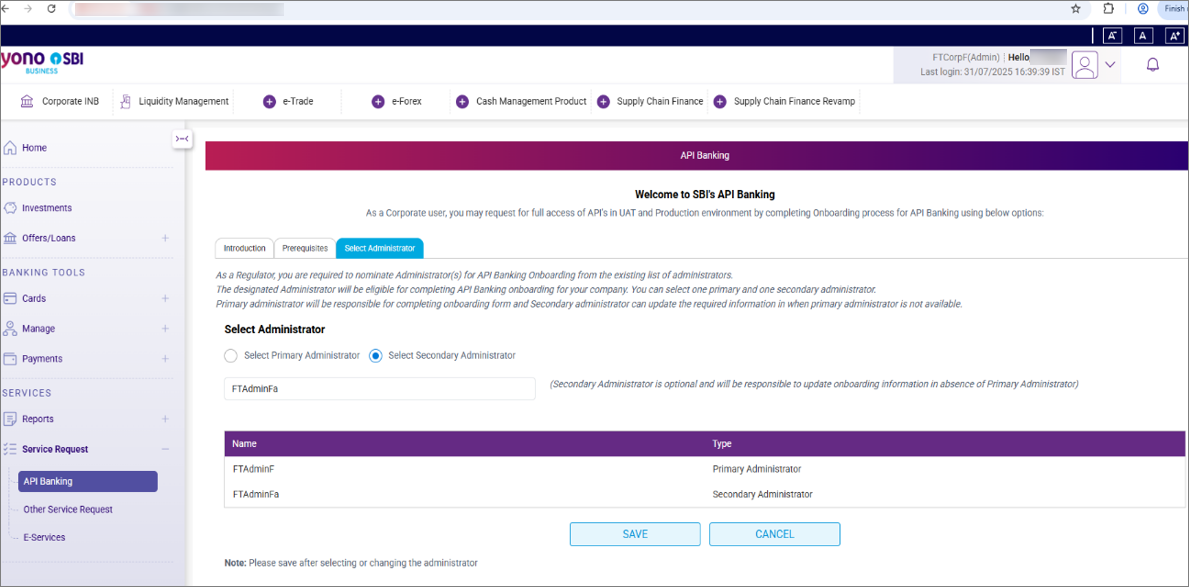The height and width of the screenshot is (587, 1189).
Task: Open browser profile avatar icon
Action: (1143, 8)
